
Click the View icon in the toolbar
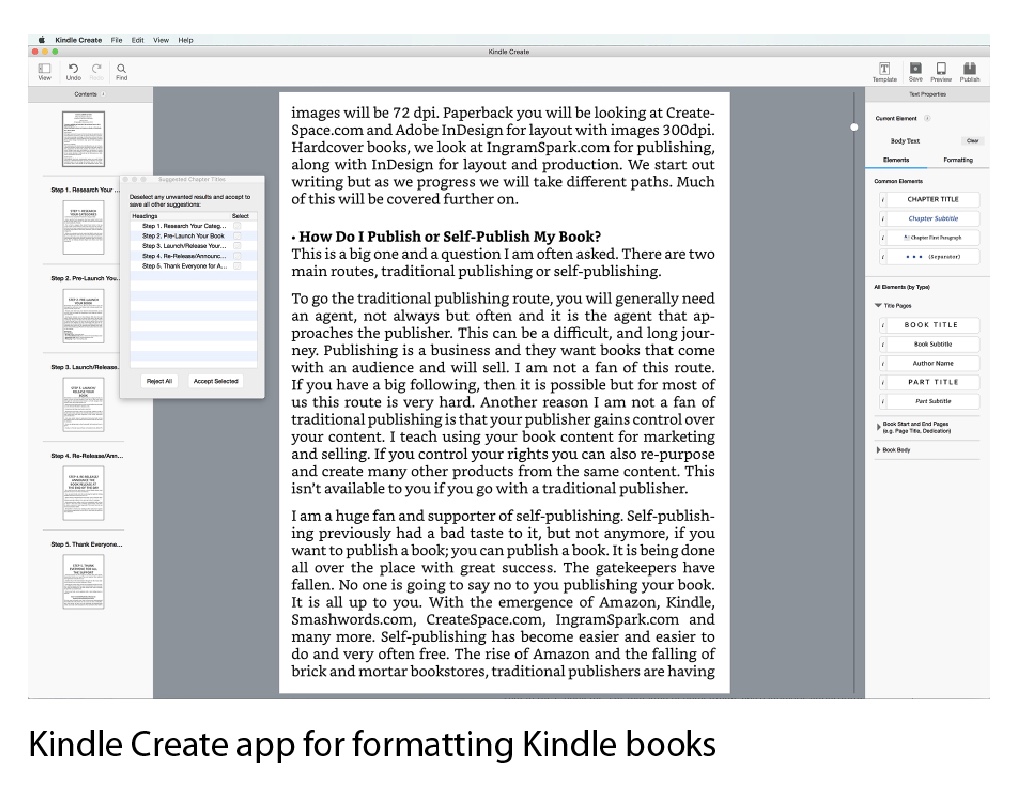43,70
